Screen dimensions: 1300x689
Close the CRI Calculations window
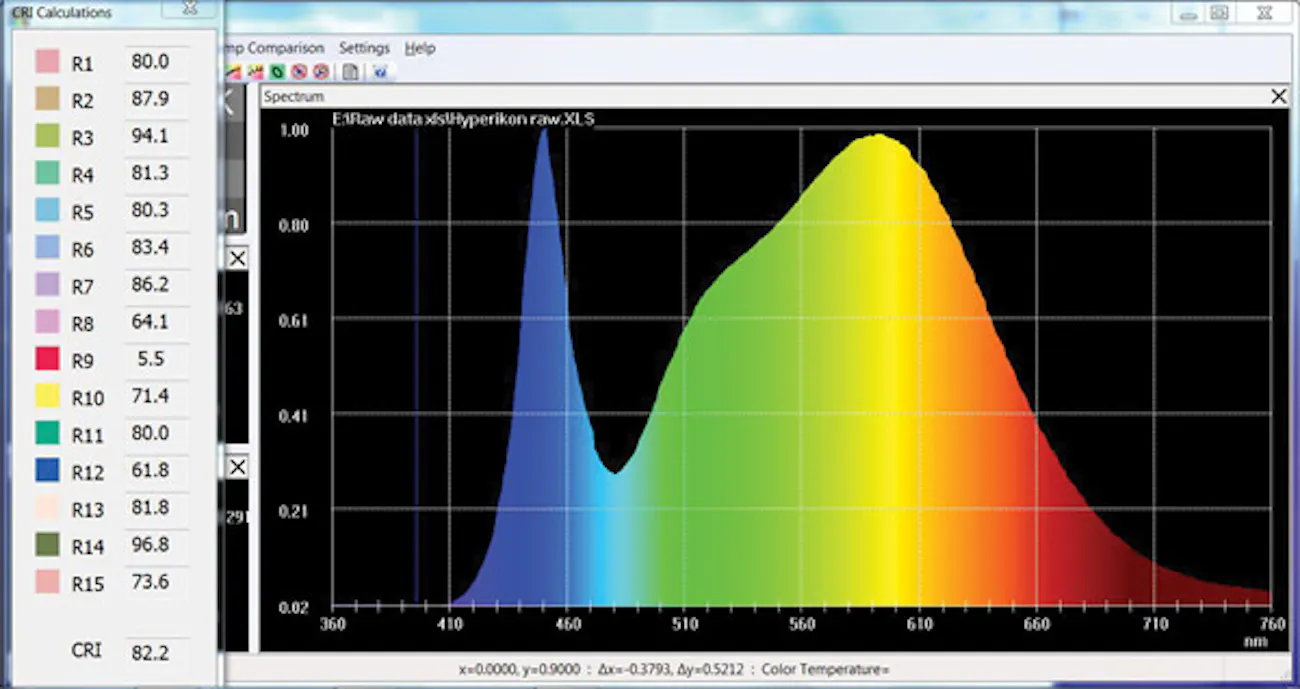pyautogui.click(x=190, y=8)
